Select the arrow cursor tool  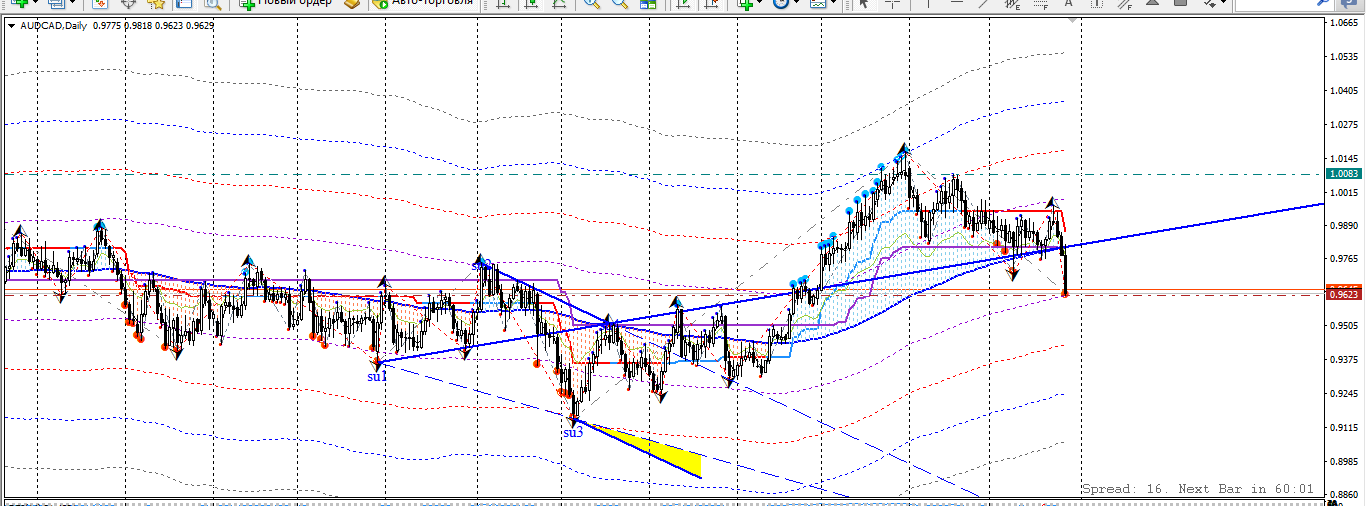coord(863,4)
